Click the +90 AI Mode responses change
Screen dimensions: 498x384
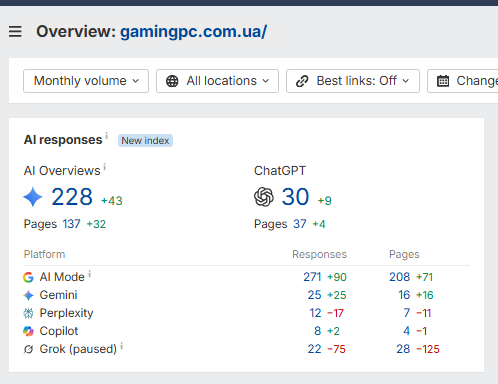tap(337, 277)
